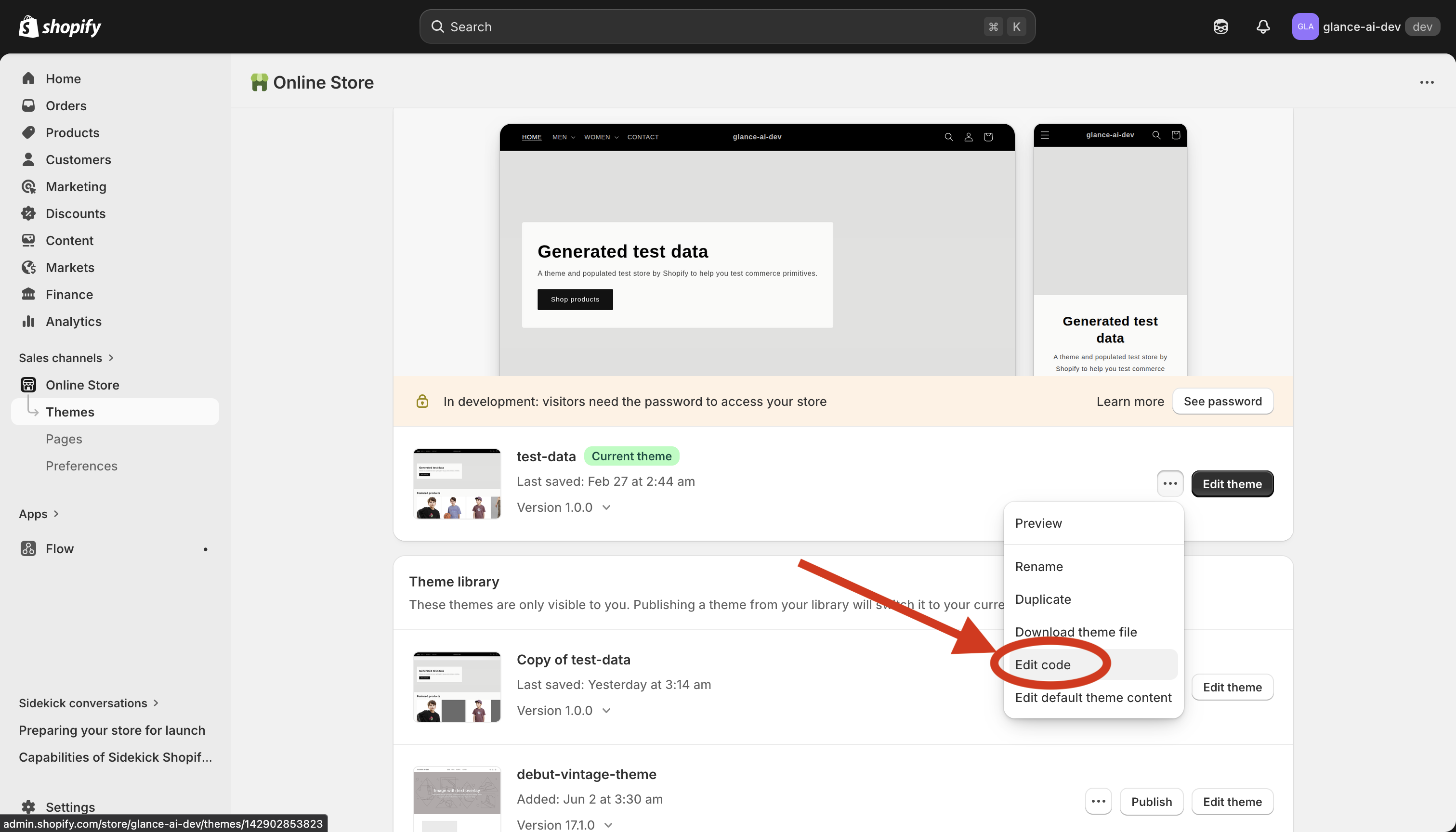Publish the debut-vintage-theme
Image resolution: width=1456 pixels, height=832 pixels.
click(1152, 801)
